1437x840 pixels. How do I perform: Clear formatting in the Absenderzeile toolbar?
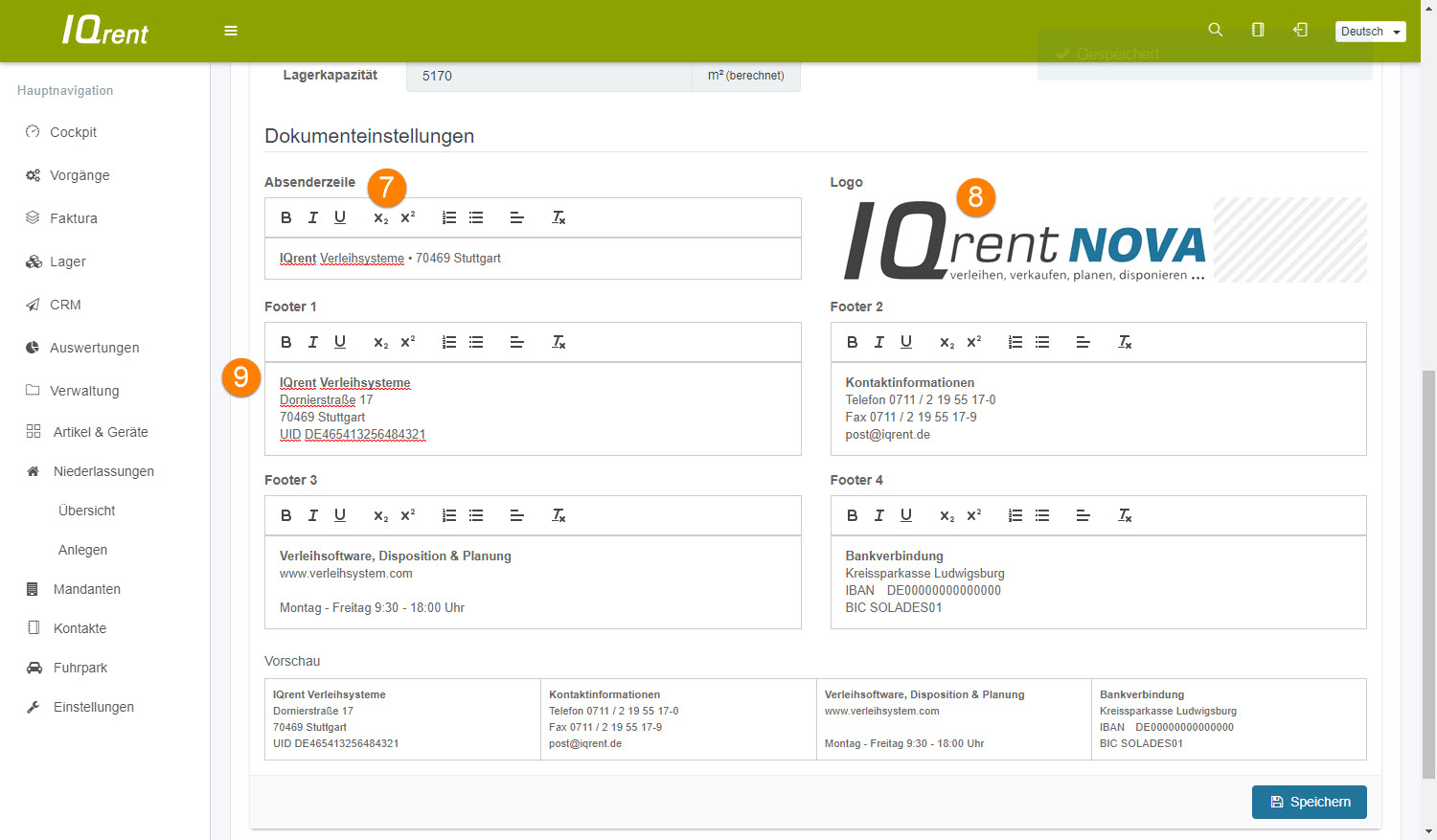click(x=559, y=217)
